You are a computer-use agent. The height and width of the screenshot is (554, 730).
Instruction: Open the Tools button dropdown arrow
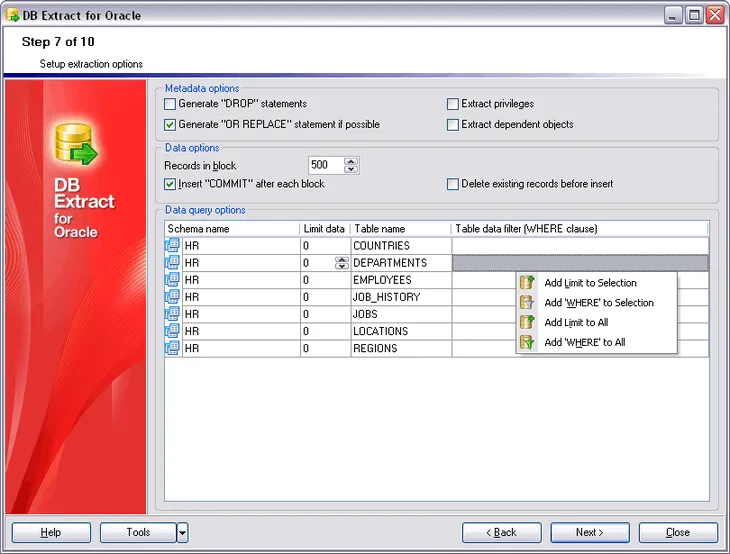click(x=182, y=533)
